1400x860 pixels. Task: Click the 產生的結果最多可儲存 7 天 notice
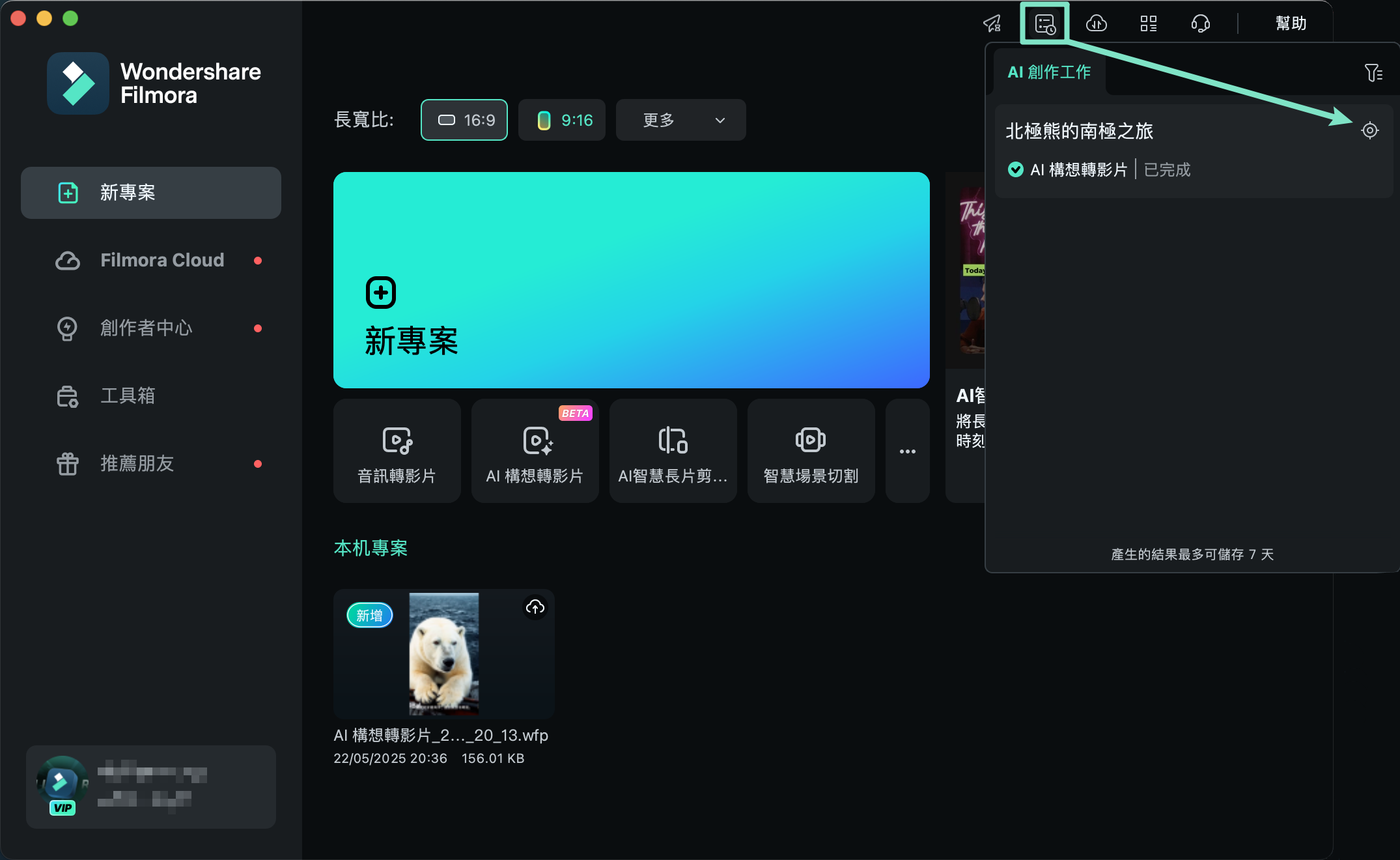[x=1192, y=554]
